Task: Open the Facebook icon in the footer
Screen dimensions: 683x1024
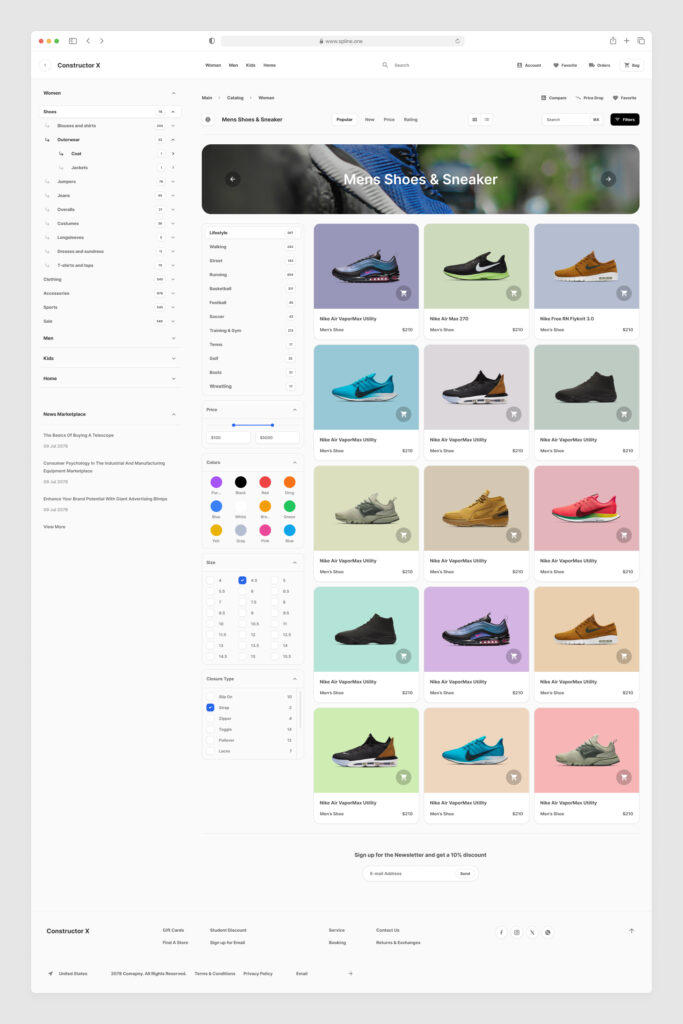Action: click(x=501, y=932)
